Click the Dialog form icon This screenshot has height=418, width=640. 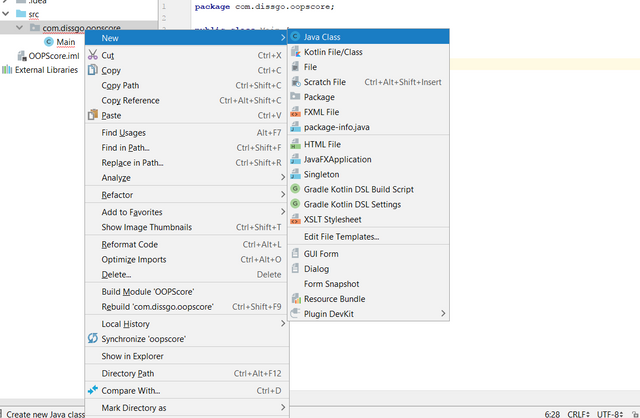(296, 269)
